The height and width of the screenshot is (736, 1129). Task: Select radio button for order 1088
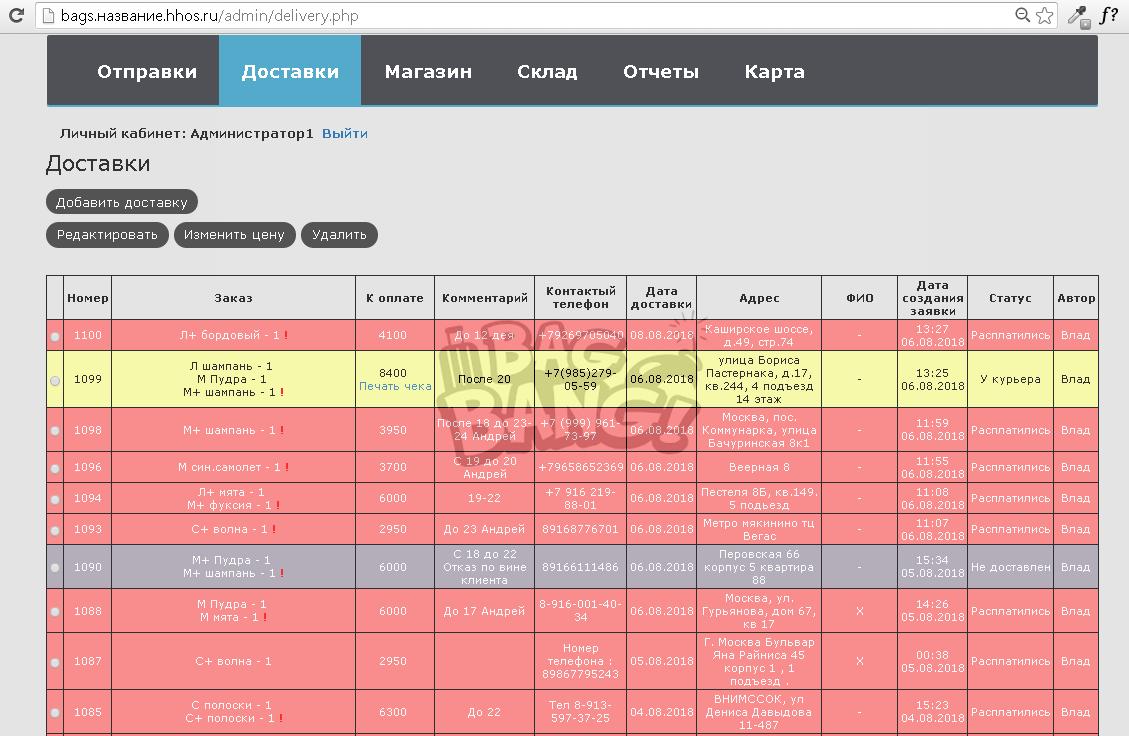point(55,611)
